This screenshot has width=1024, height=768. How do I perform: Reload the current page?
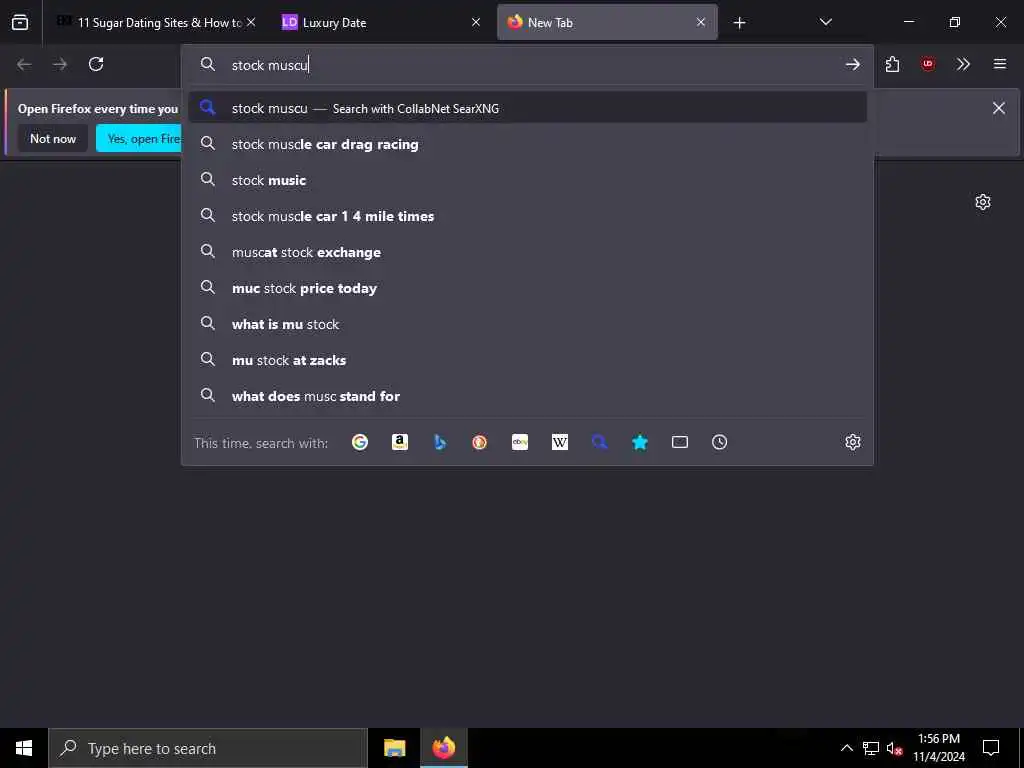coord(96,64)
